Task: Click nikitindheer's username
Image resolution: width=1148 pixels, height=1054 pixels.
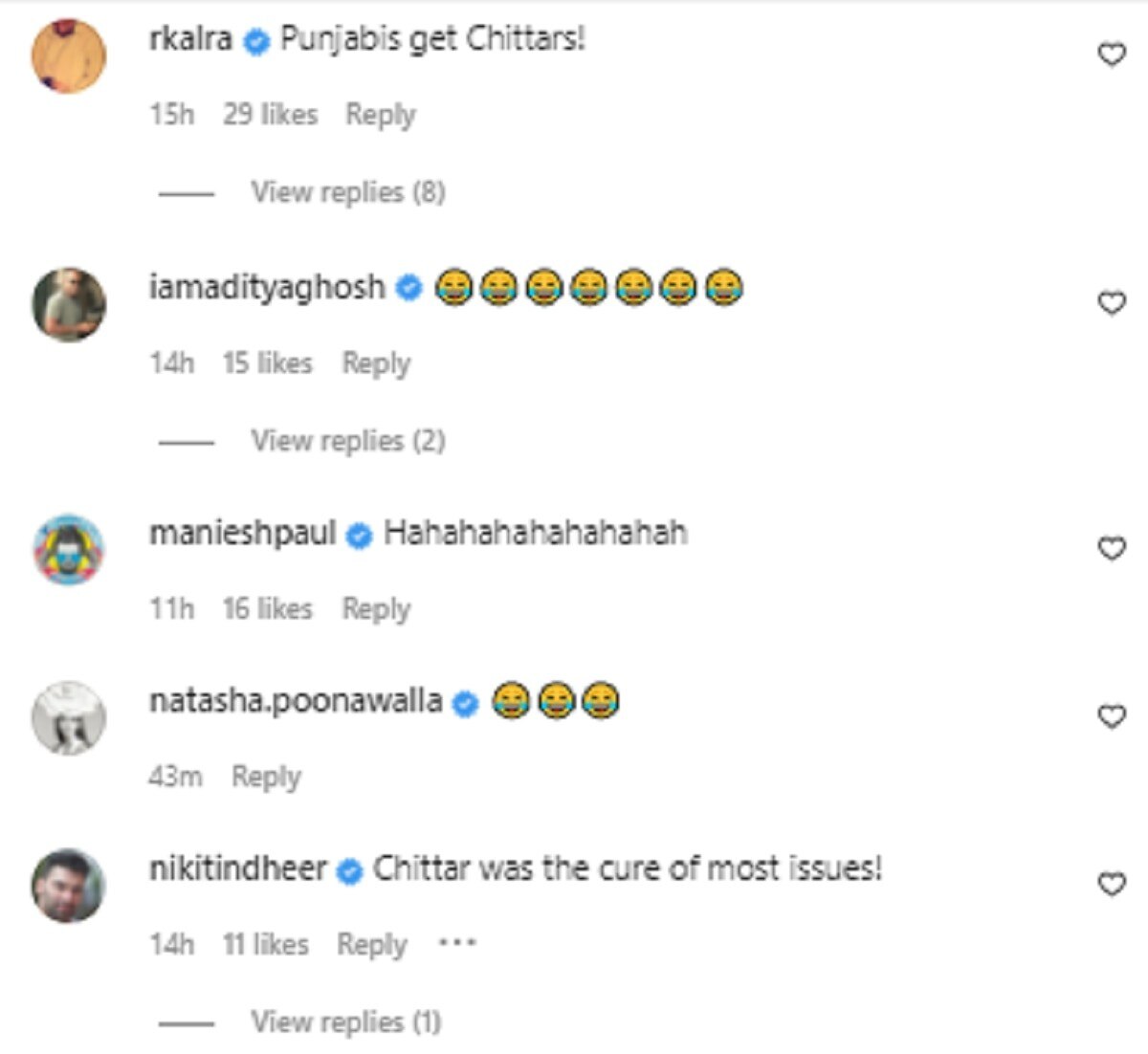Action: (236, 870)
